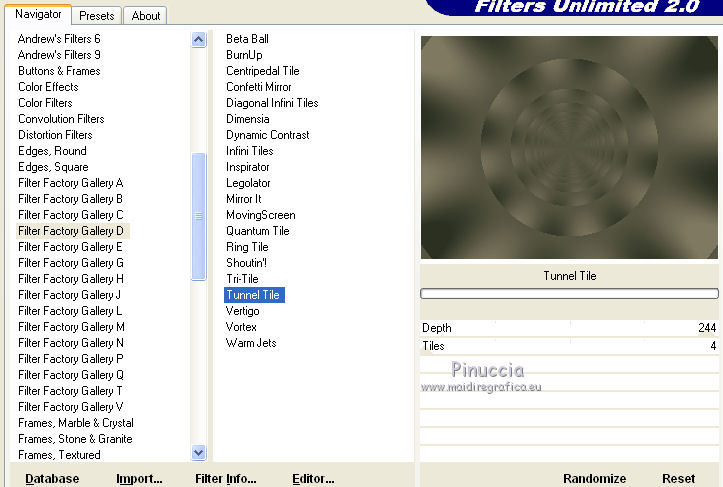
Task: Select Filter Factory Gallery P
Action: pos(71,359)
